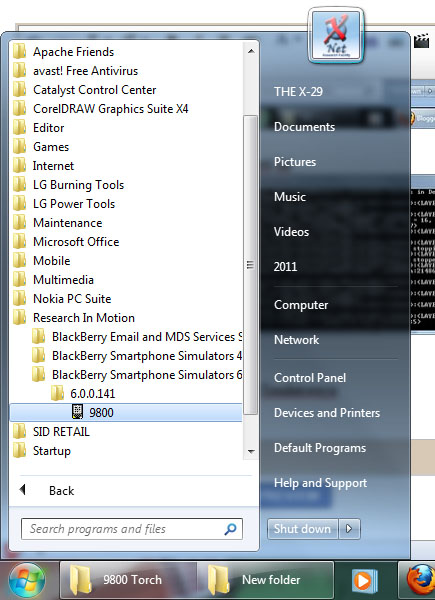Select the Research In Motion label
This screenshot has width=435, height=600.
(84, 318)
